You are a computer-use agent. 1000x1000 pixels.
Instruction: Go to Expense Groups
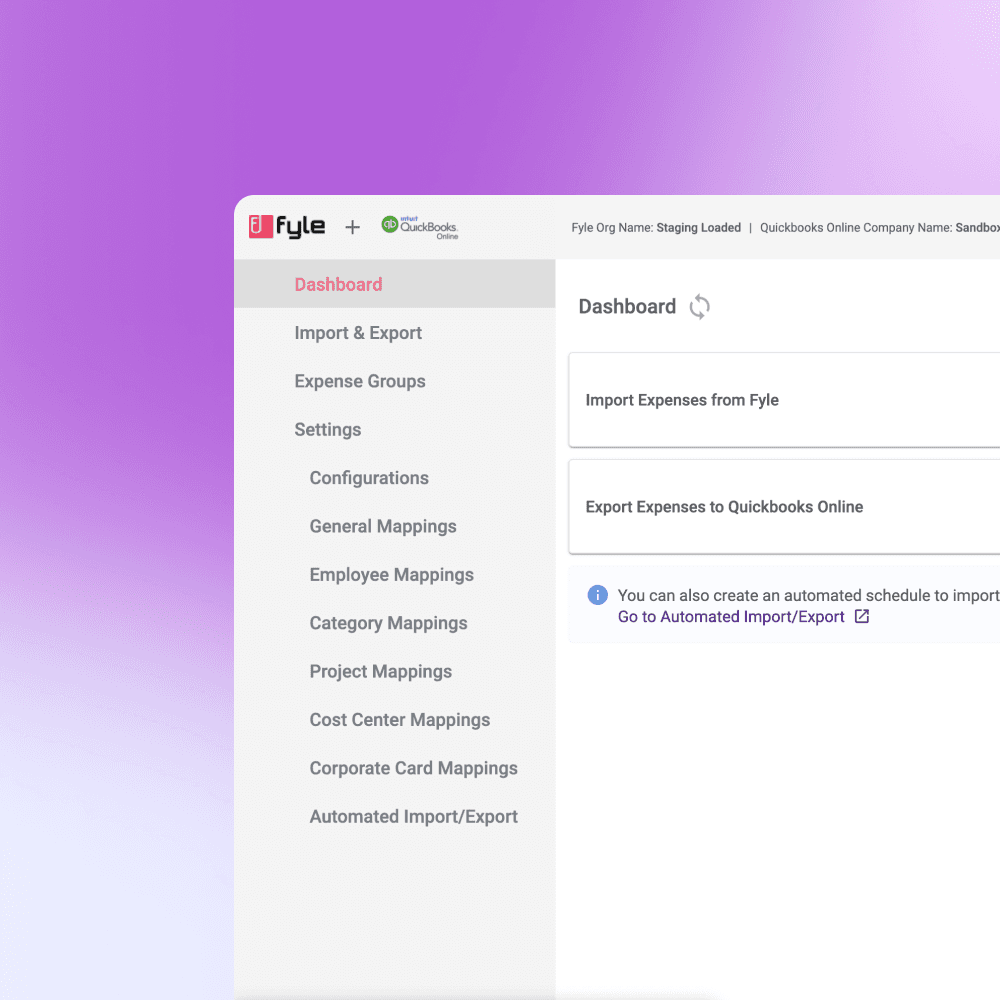[x=360, y=381]
